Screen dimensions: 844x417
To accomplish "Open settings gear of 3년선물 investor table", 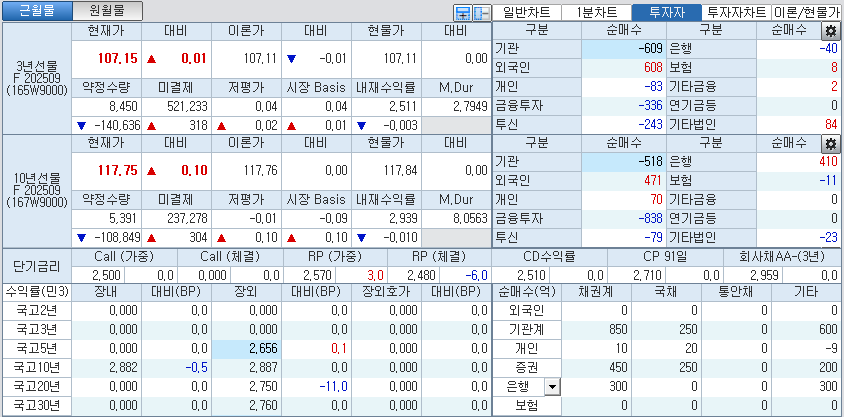I will pyautogui.click(x=831, y=32).
